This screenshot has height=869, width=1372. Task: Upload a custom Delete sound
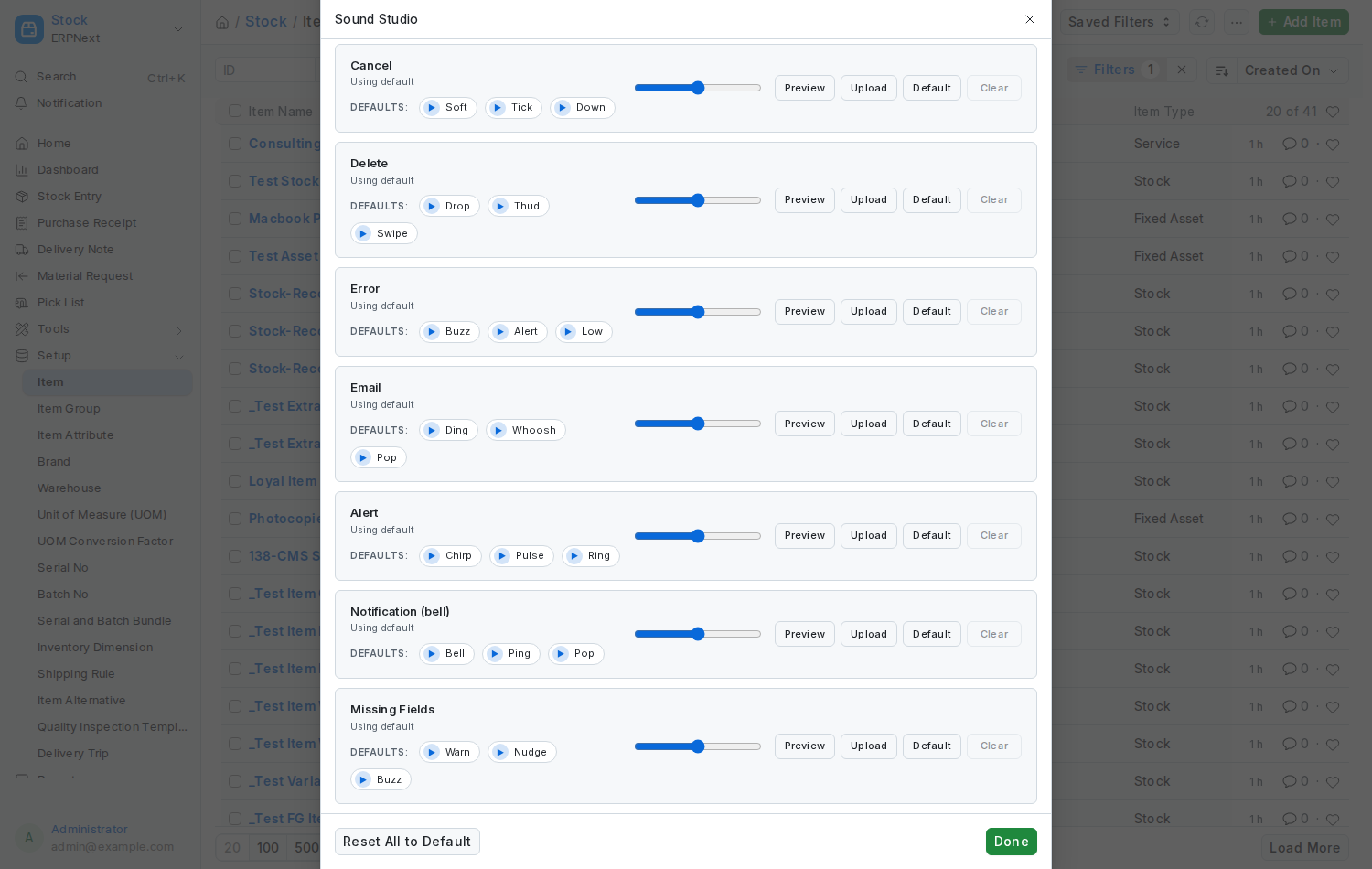pos(869,200)
